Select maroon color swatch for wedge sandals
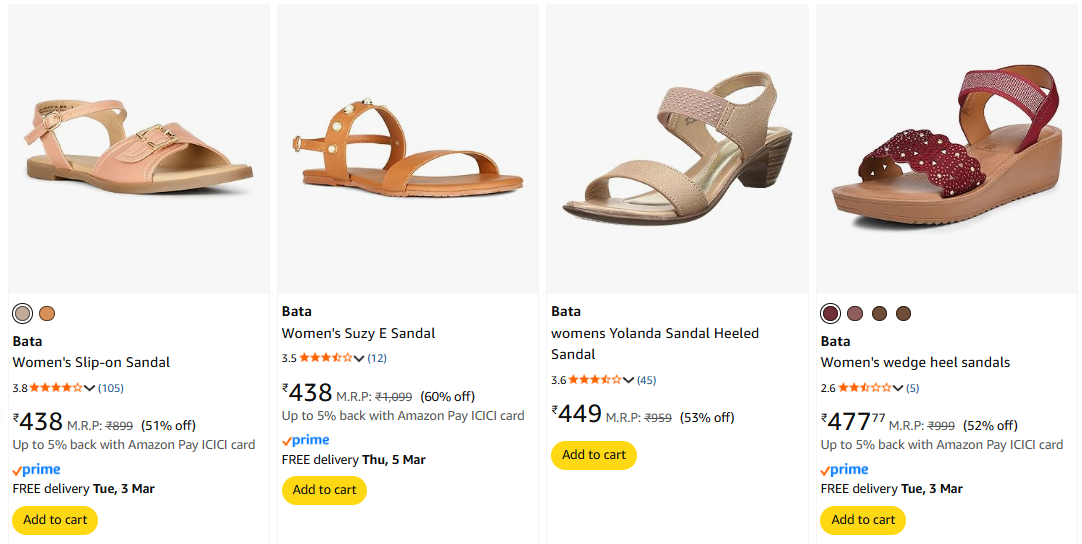This screenshot has height=544, width=1082. tap(830, 314)
